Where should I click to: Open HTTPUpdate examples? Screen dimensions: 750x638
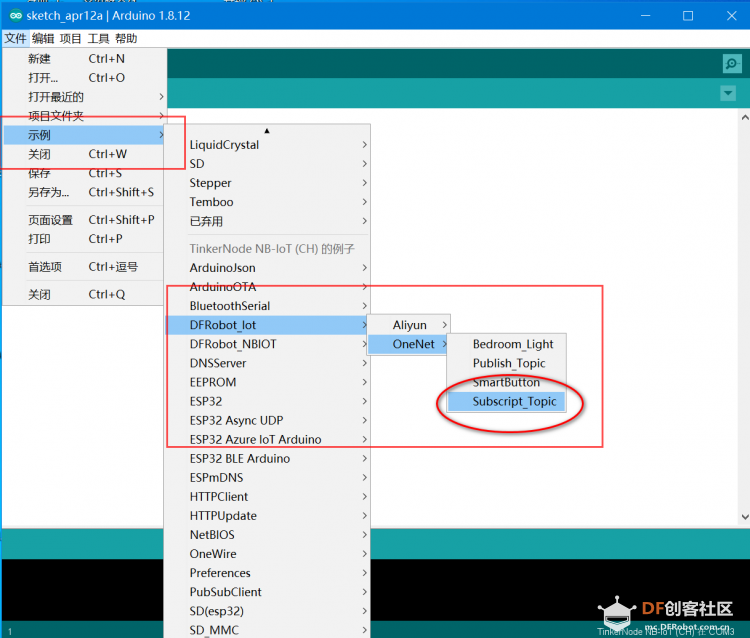pos(267,516)
